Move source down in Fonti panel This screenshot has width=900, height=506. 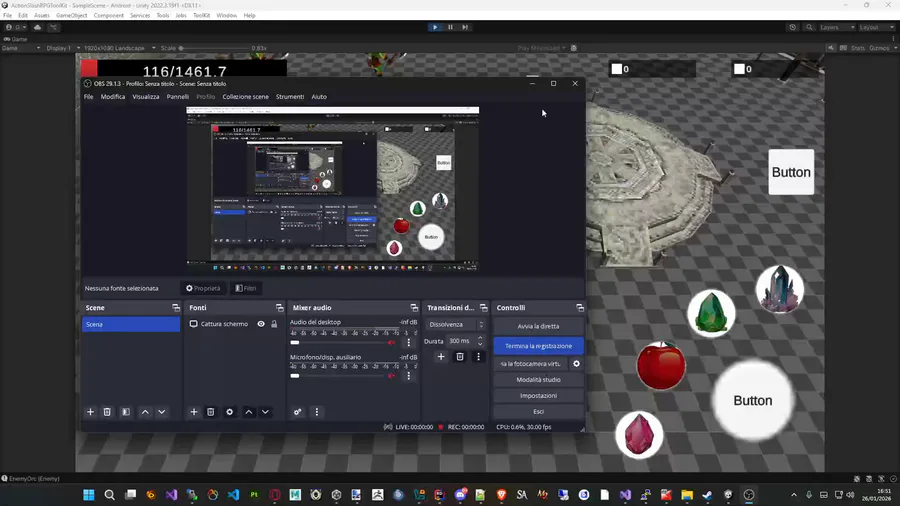(x=265, y=412)
